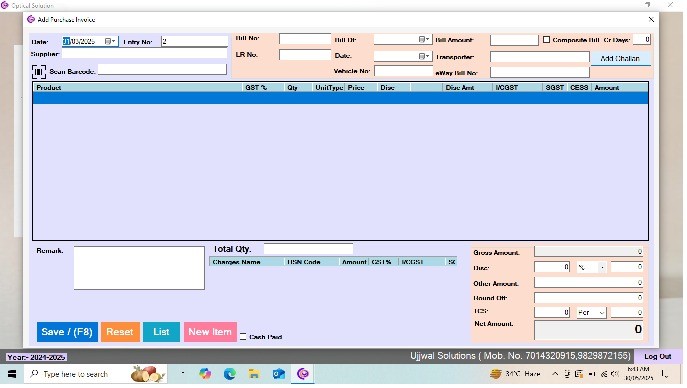Click the Price column header
This screenshot has width=687, height=388.
point(361,88)
